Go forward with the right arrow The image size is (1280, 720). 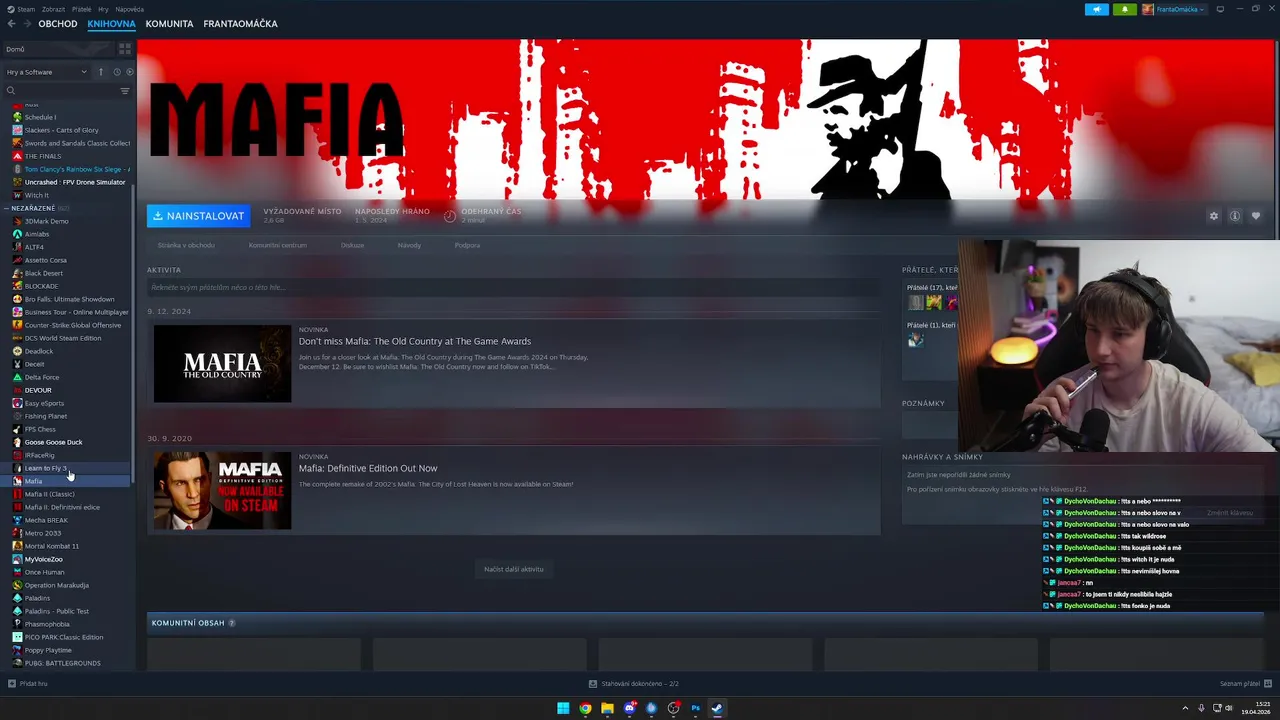click(27, 24)
